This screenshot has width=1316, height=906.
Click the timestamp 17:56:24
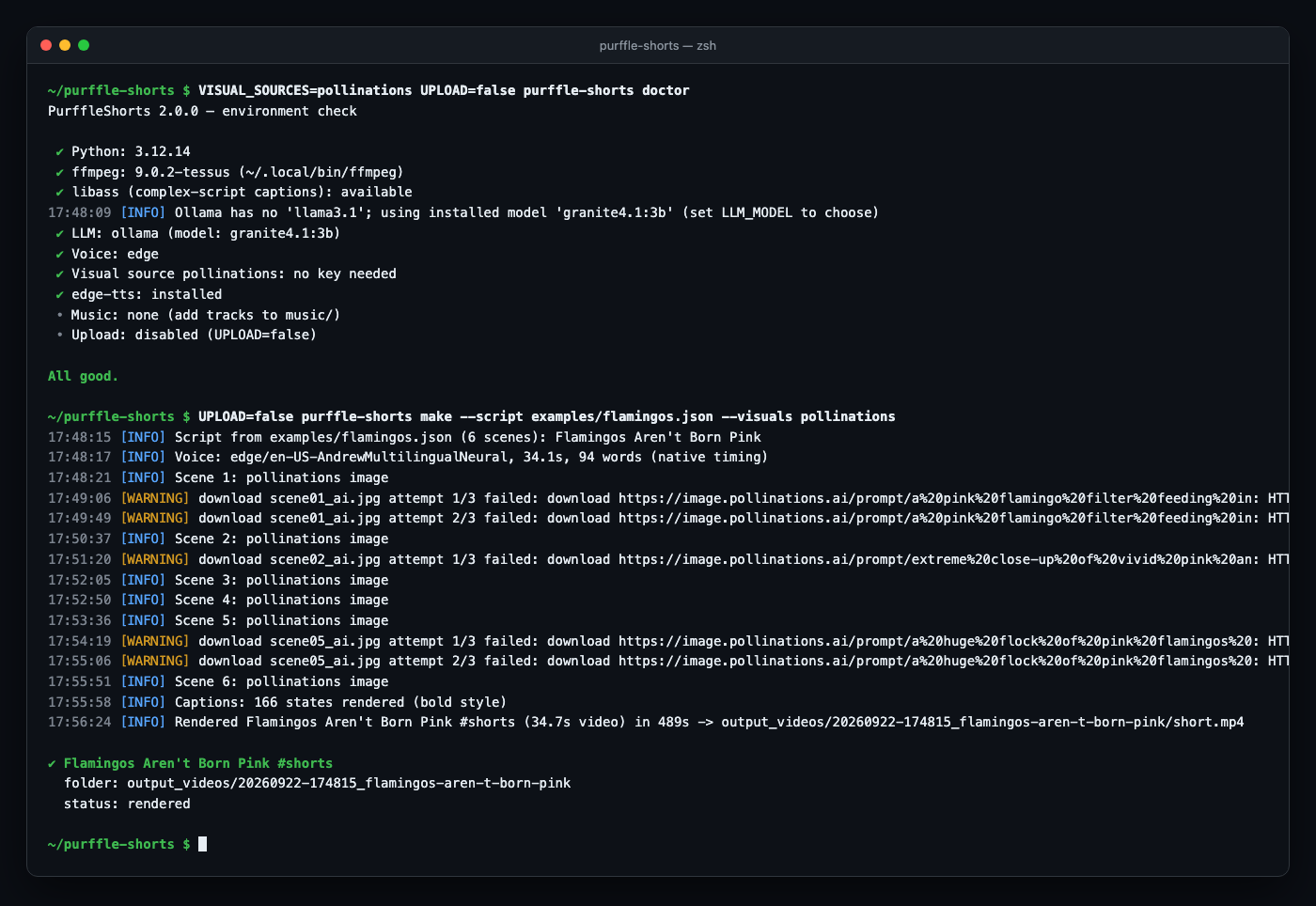(80, 722)
